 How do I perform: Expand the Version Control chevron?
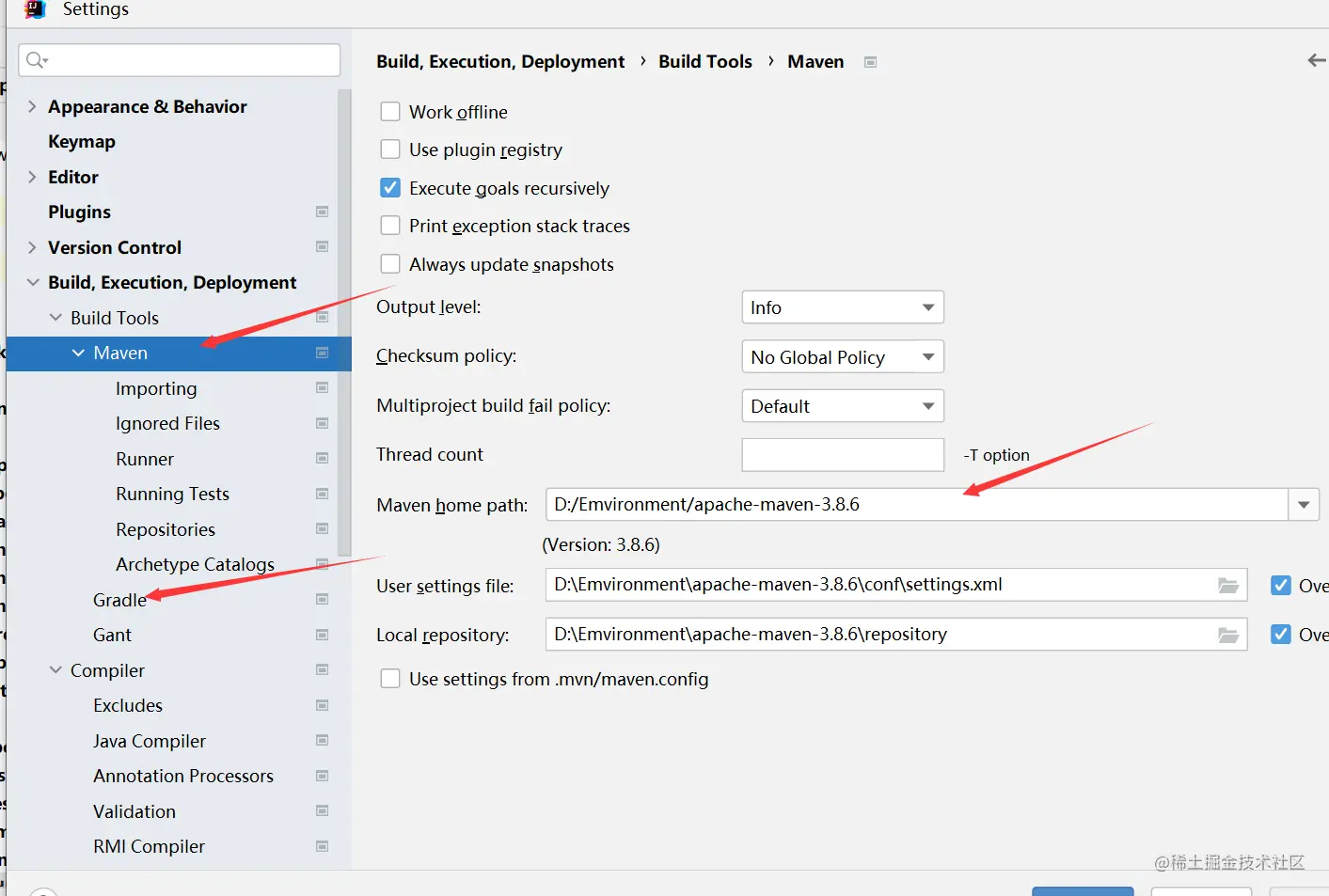tap(32, 247)
